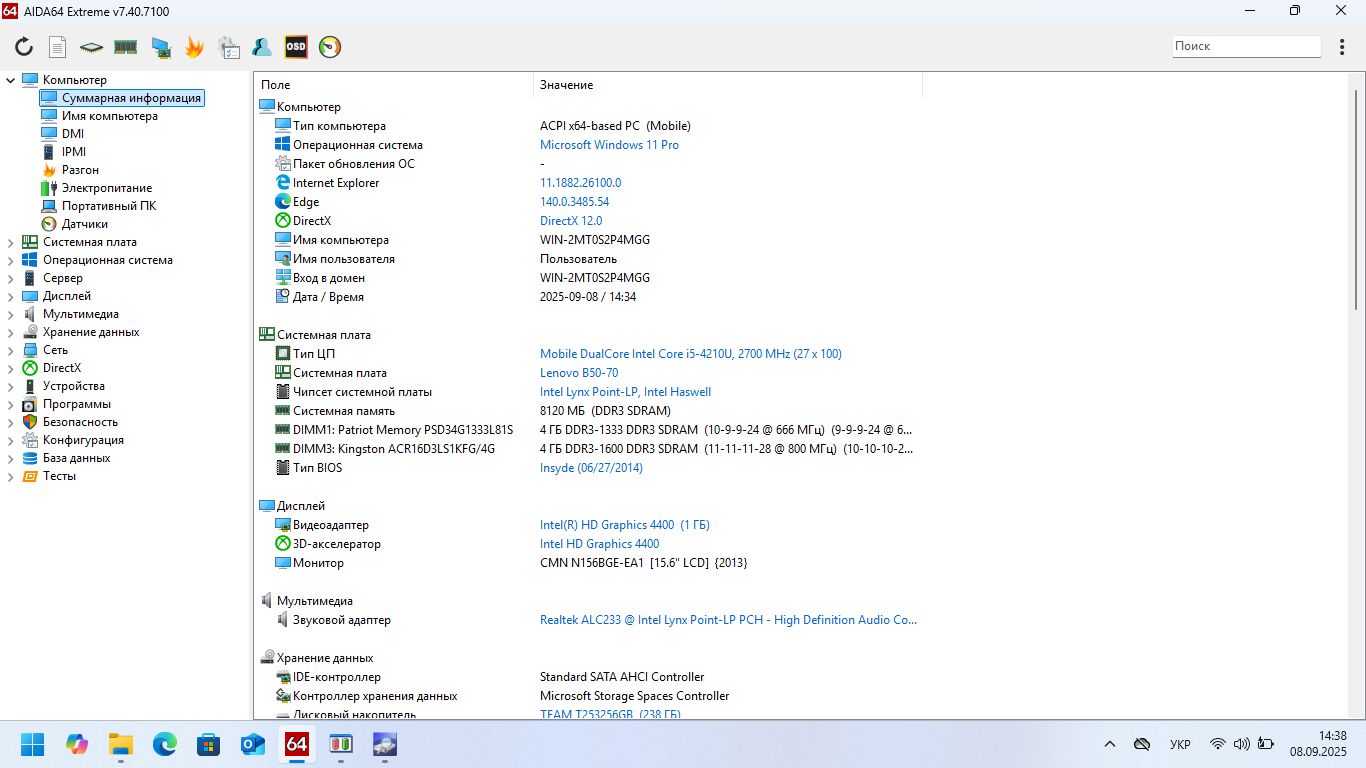Open the Mobile DualCore Intel Core i5-4210U link
This screenshot has width=1366, height=768.
tap(691, 354)
